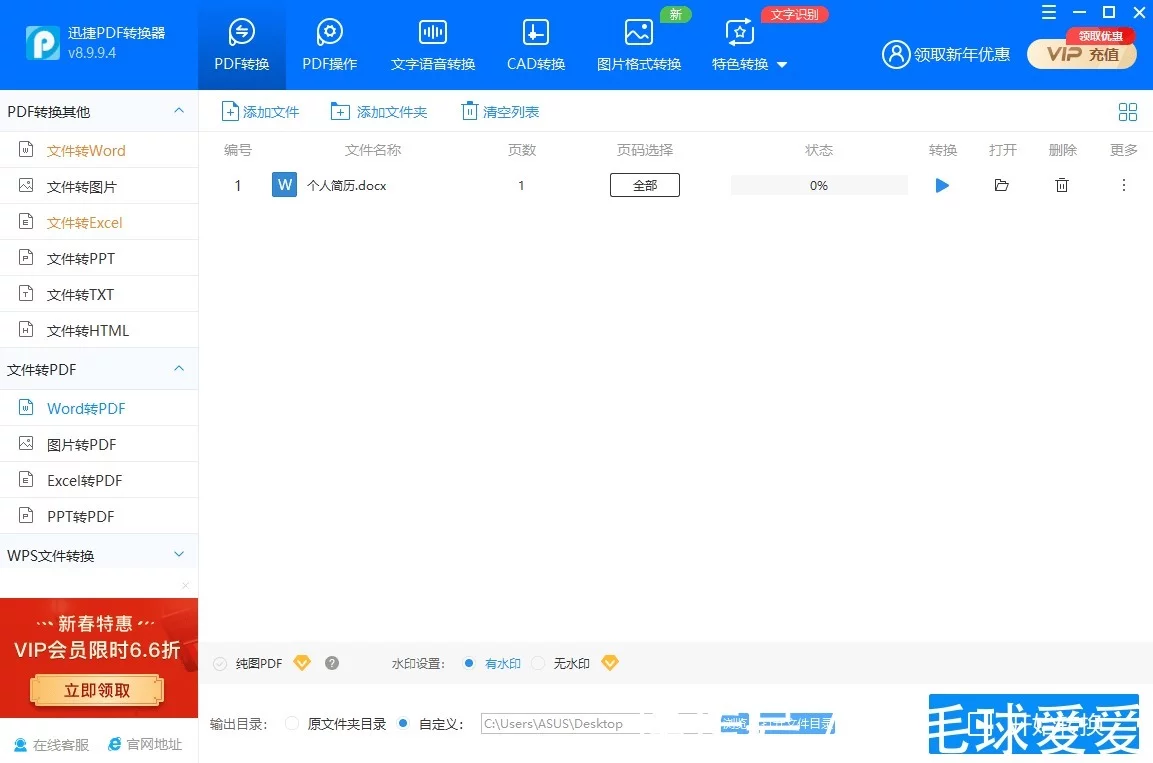Viewport: 1153px width, 763px height.
Task: Click the VIP 充值 button
Action: coord(1081,54)
